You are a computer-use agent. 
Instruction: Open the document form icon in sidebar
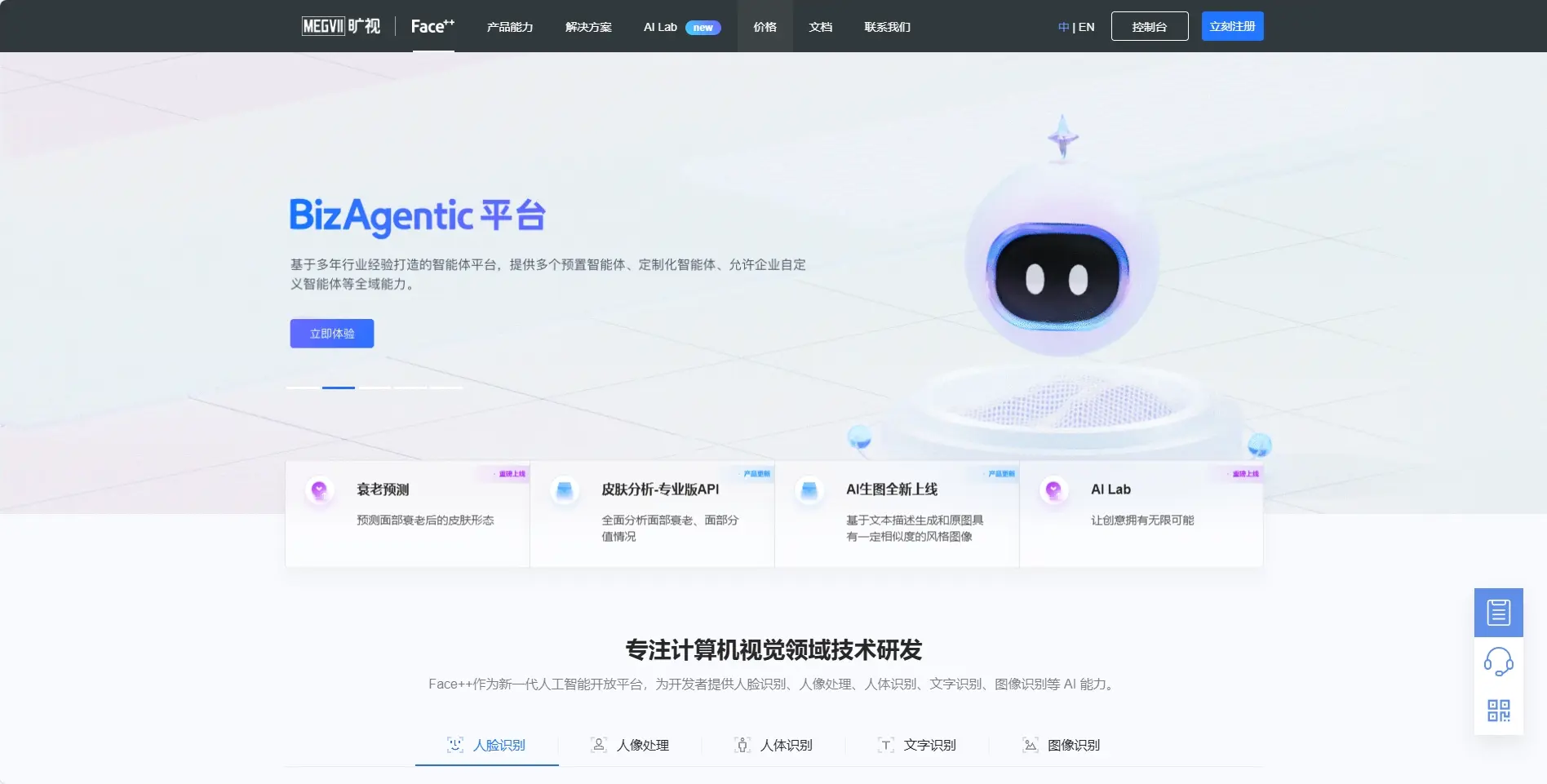1498,612
